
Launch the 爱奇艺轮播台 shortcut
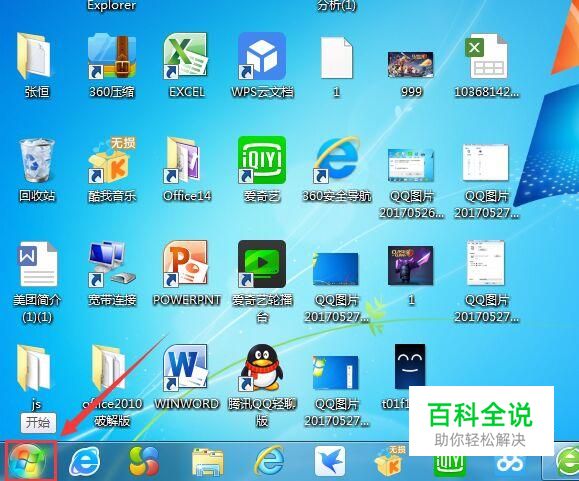(262, 264)
